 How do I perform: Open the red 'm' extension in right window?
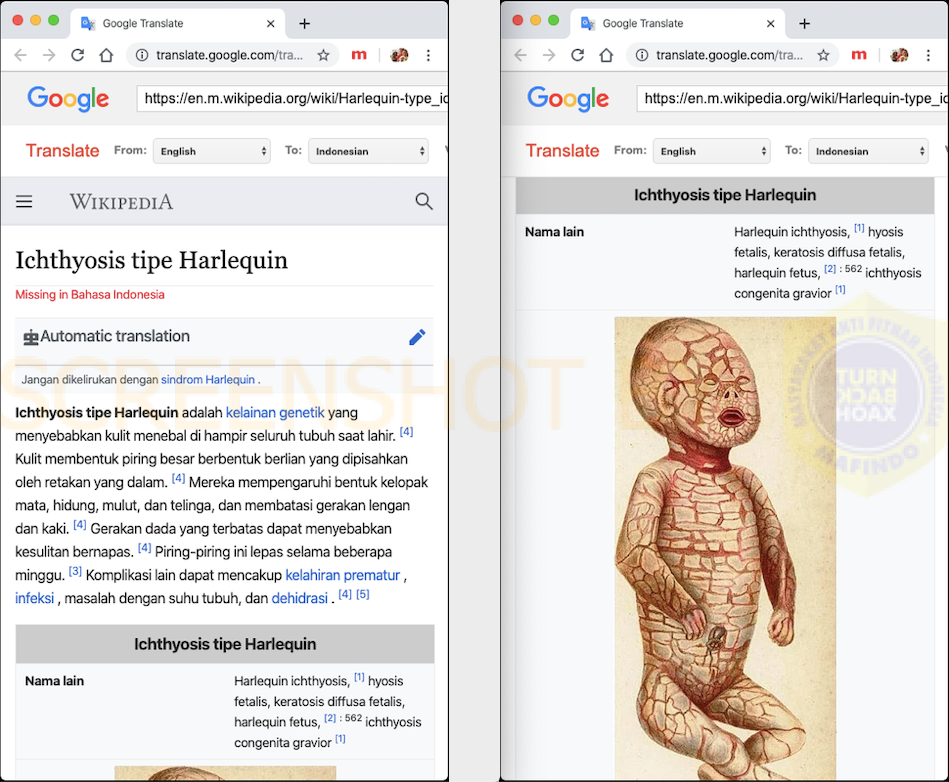(x=859, y=55)
